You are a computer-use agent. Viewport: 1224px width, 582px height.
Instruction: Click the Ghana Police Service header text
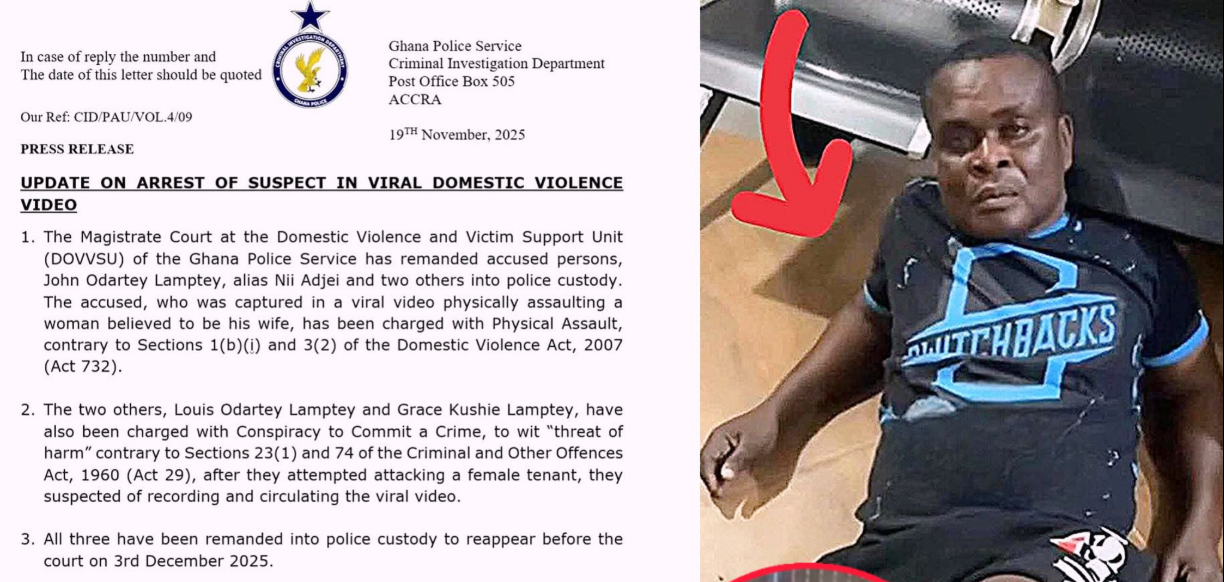click(x=454, y=46)
